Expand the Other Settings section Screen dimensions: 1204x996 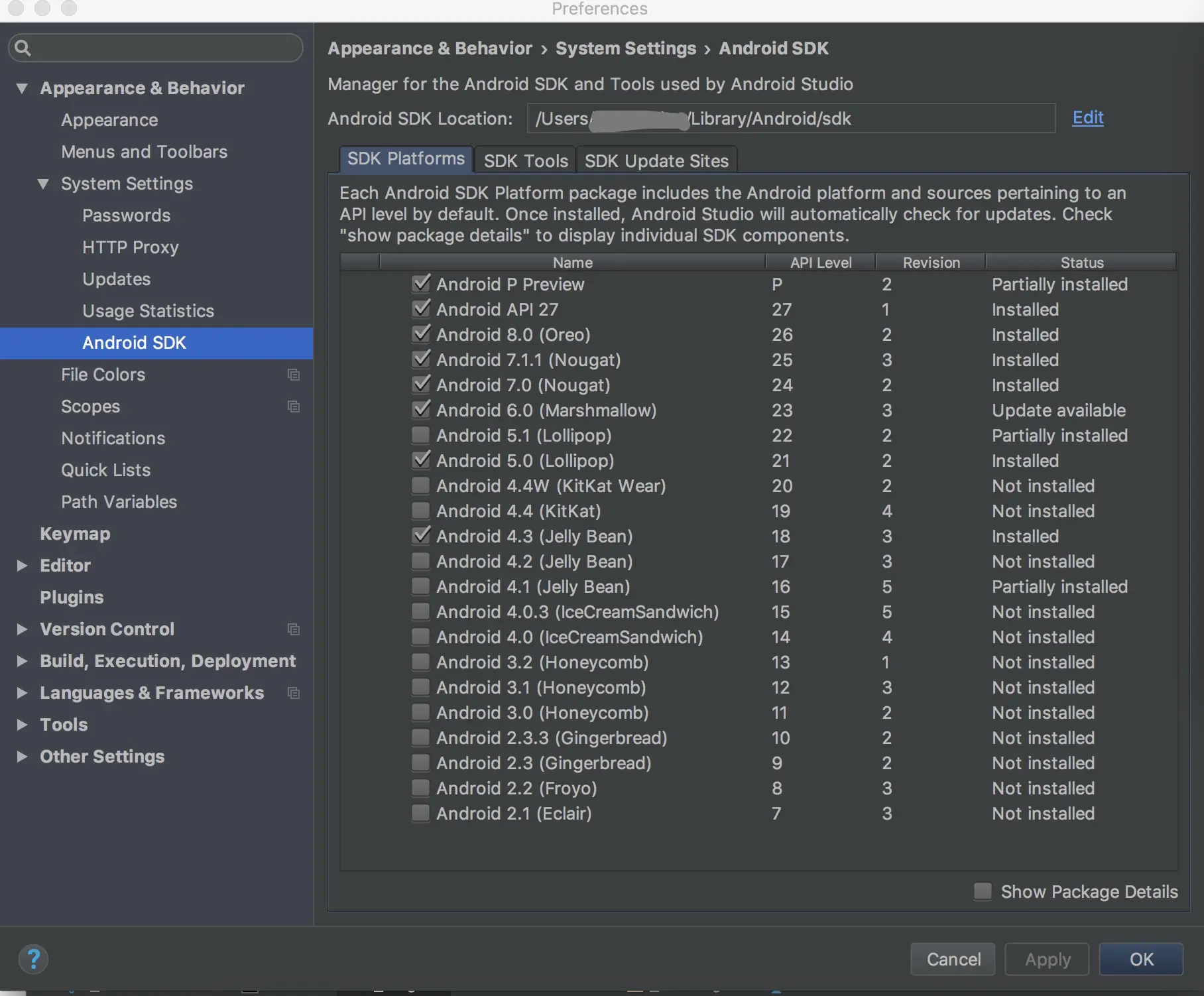[x=22, y=757]
